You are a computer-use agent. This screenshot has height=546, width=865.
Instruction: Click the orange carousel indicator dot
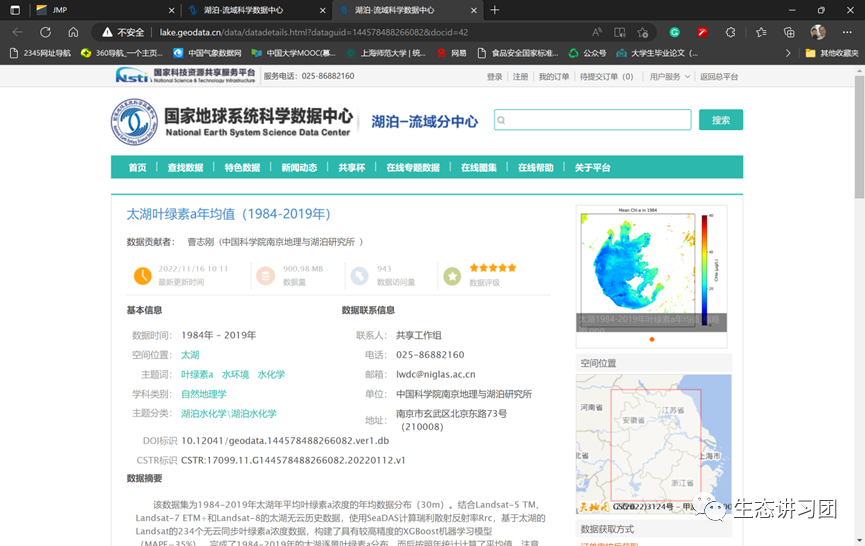(x=652, y=339)
